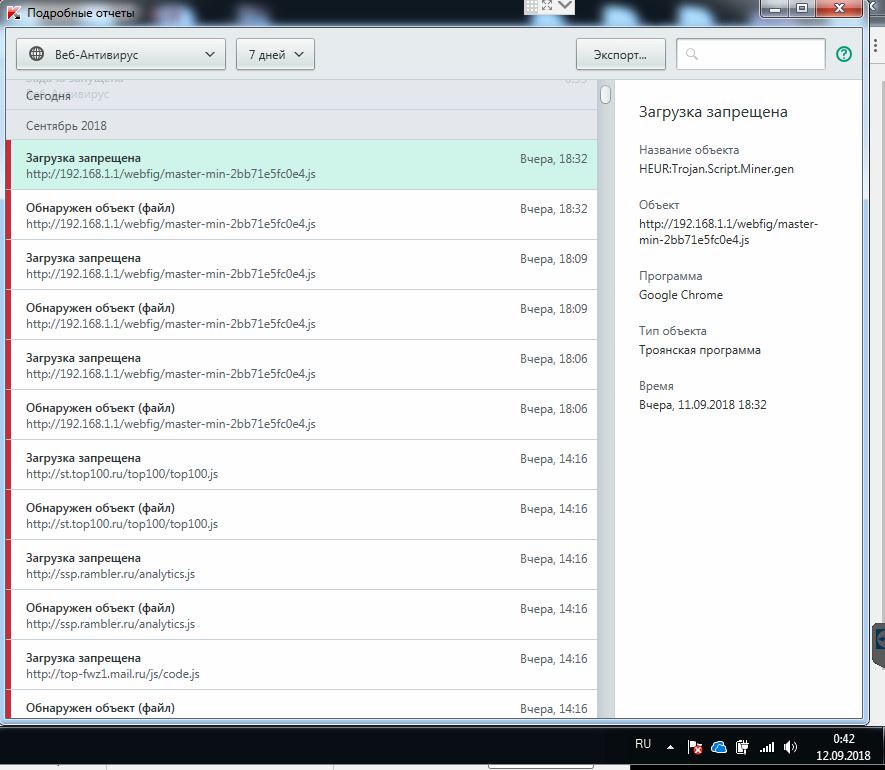
Task: Click the report list scrollbar thumb
Action: point(606,94)
